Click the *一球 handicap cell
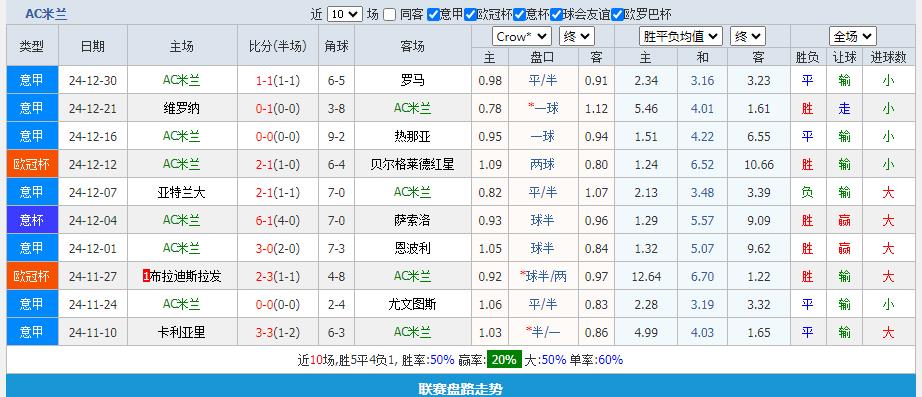This screenshot has width=922, height=397. click(x=543, y=108)
